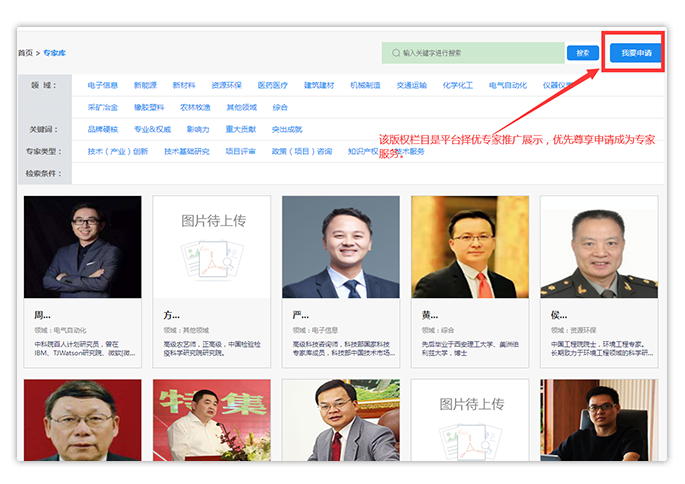685x484 pixels.
Task: Open the portrait of expert 黄...
Action: pyautogui.click(x=470, y=247)
